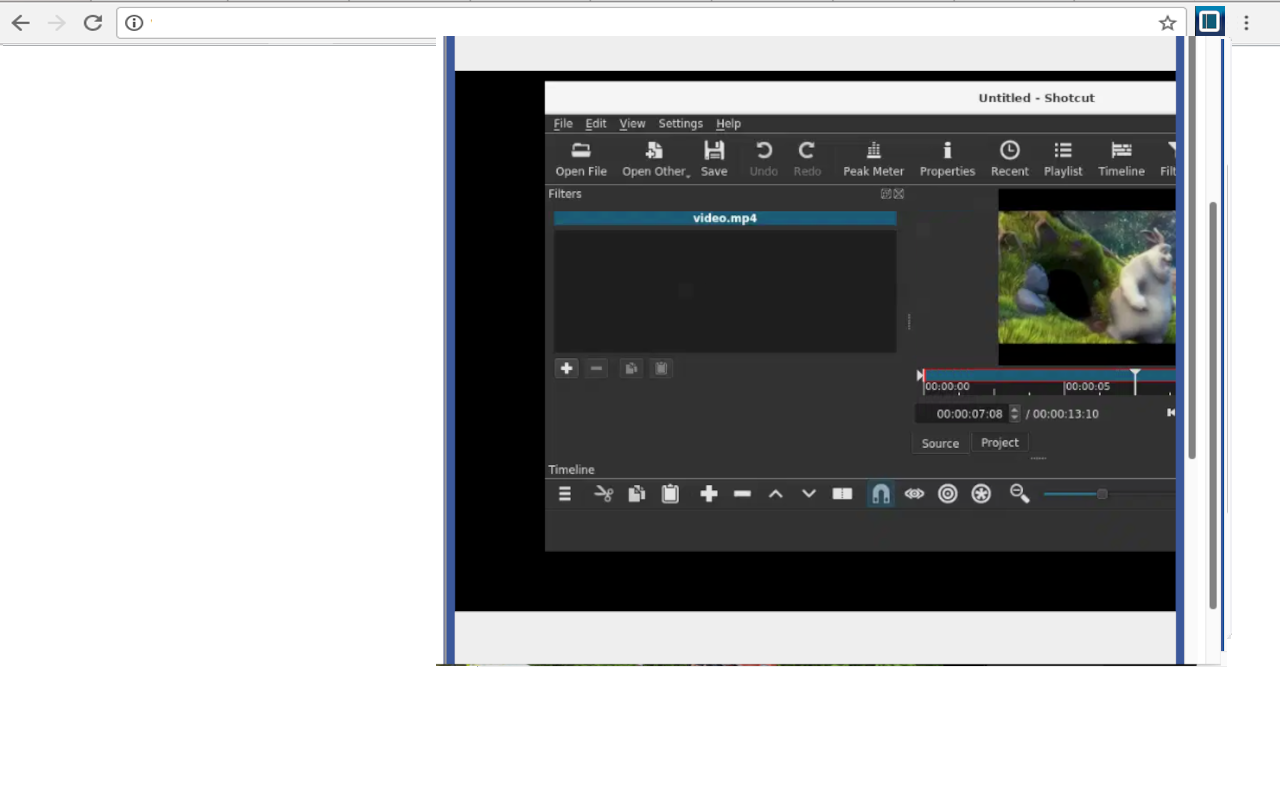This screenshot has height=800, width=1280.
Task: Lift clip with up chevron icon
Action: (x=775, y=494)
